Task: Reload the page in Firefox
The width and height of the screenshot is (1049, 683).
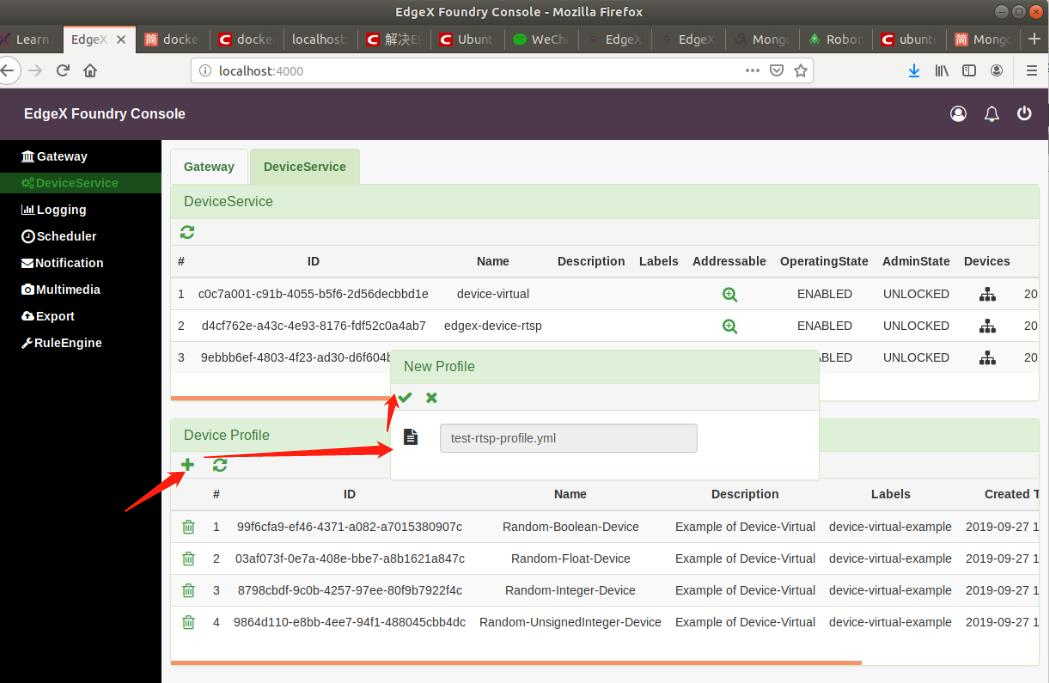Action: pos(63,70)
